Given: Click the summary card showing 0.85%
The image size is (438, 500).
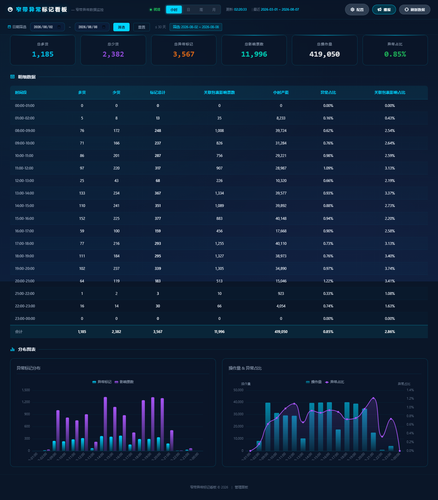Looking at the screenshot, I should 395,50.
